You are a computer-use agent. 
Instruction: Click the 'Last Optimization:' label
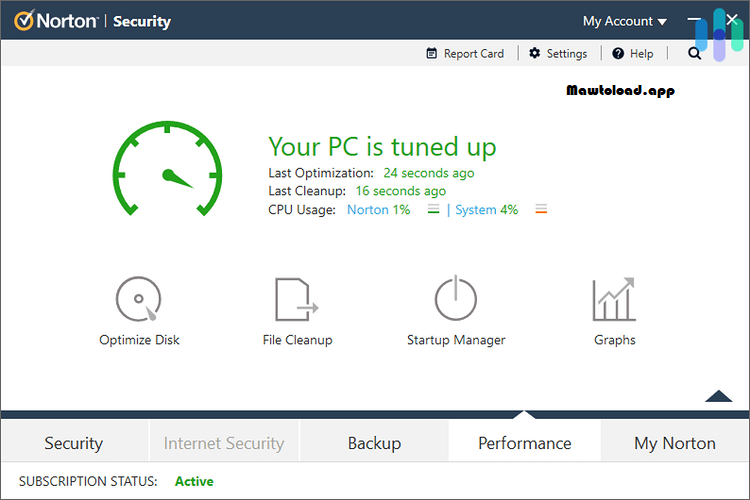point(321,173)
